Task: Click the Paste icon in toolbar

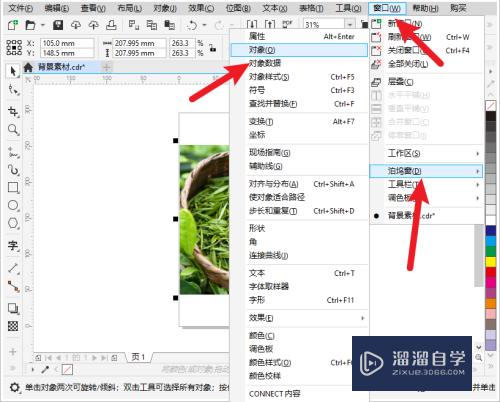Action: [170, 25]
